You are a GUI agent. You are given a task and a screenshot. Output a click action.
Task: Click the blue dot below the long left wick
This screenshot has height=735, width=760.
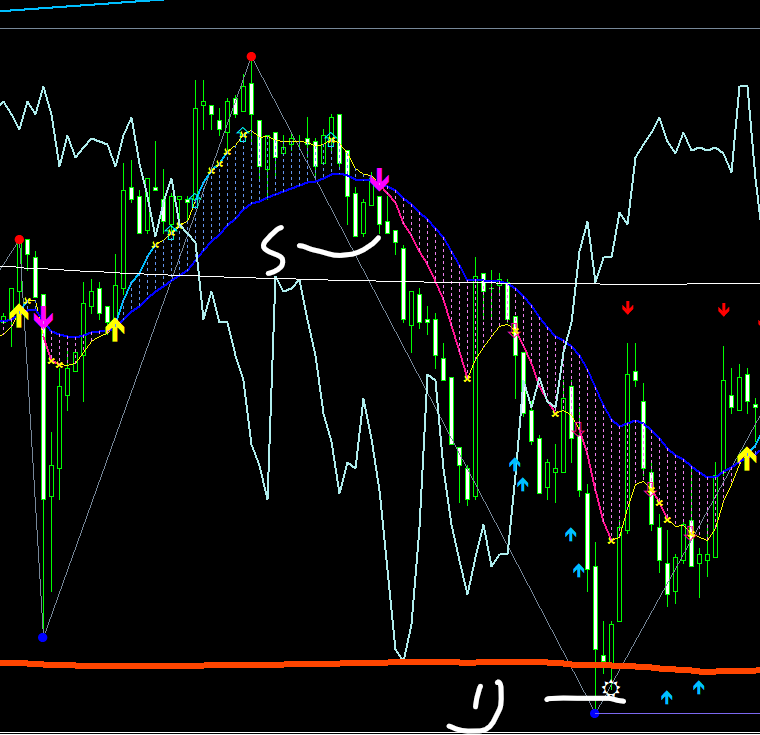pos(43,637)
